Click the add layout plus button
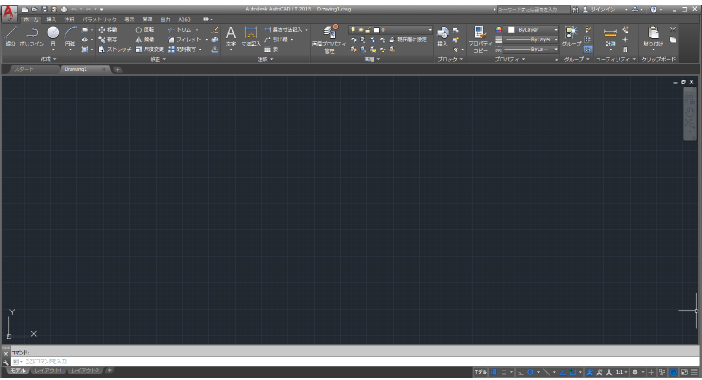The width and height of the screenshot is (702, 380). [x=109, y=371]
